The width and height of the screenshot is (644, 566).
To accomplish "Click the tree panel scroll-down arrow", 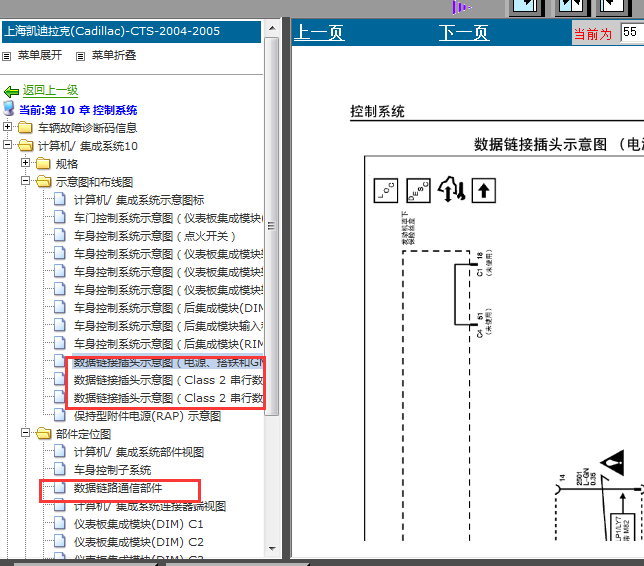I will click(272, 549).
